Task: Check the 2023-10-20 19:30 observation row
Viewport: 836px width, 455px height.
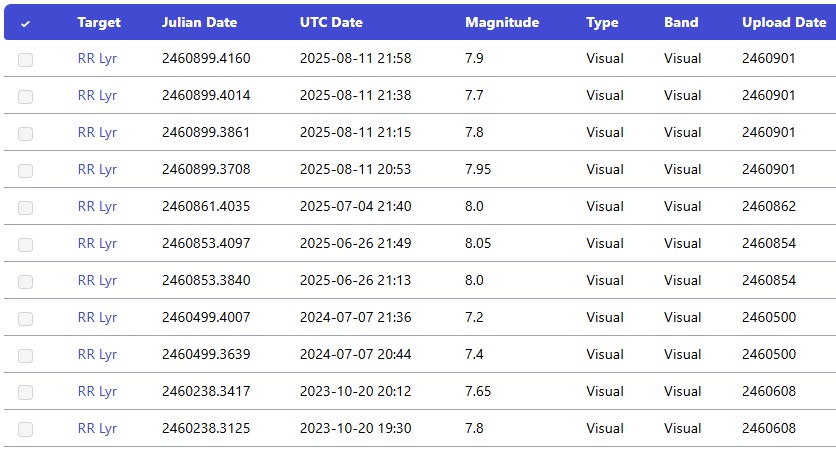Action: pos(25,429)
